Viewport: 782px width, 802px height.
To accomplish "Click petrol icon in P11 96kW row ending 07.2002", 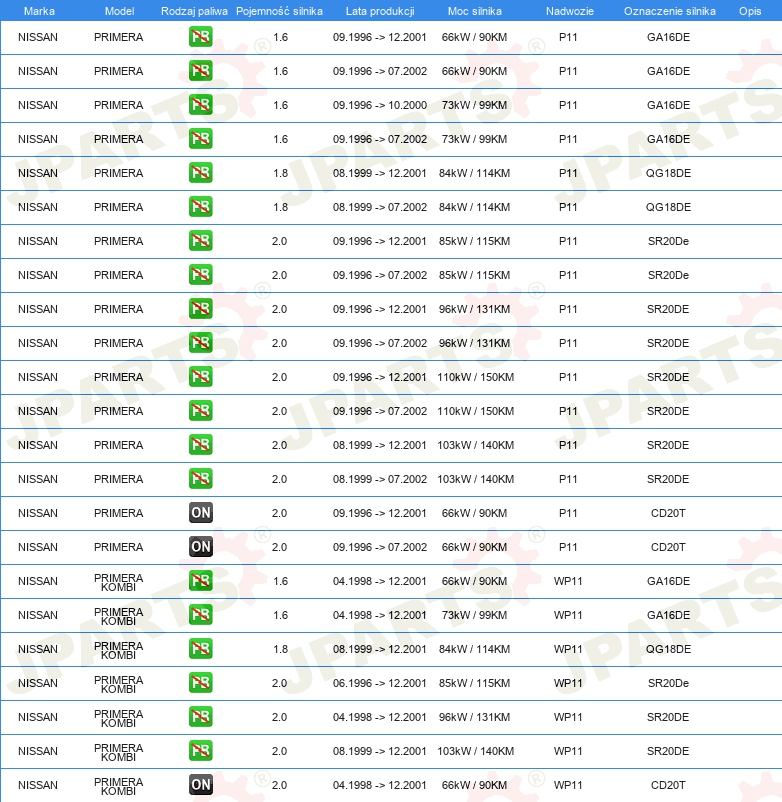I will click(x=200, y=343).
